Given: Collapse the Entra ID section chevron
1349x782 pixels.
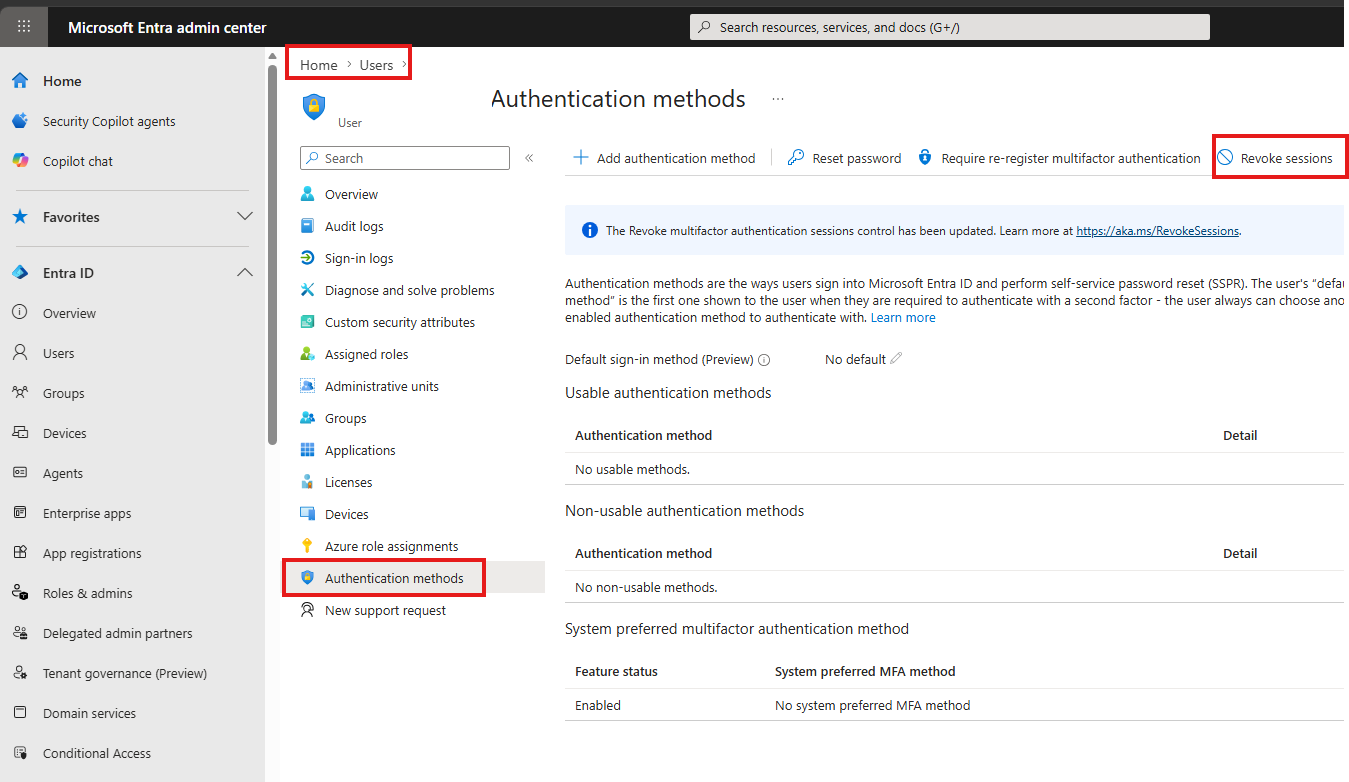Looking at the screenshot, I should 244,273.
